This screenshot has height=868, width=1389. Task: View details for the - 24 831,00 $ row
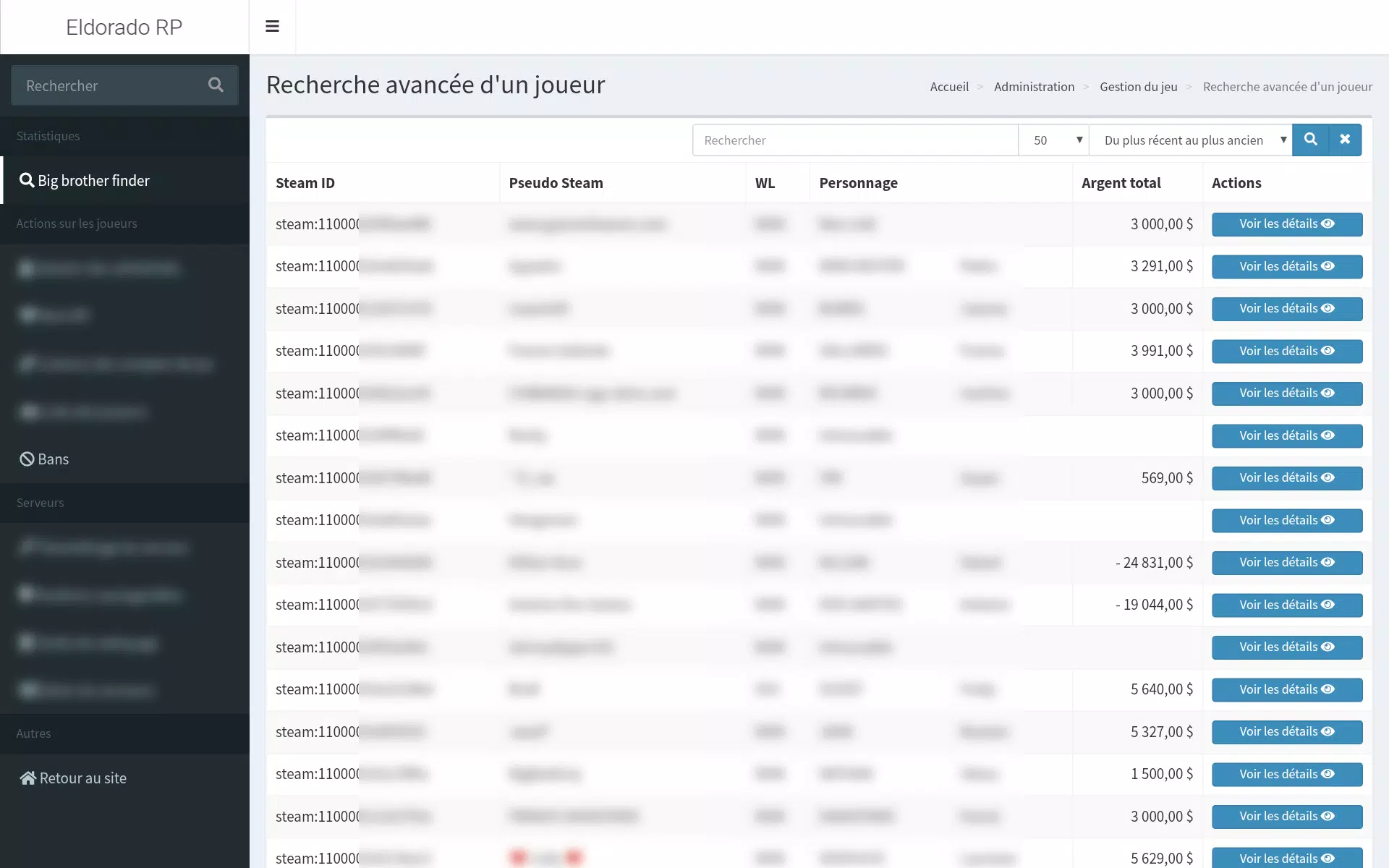pos(1287,562)
